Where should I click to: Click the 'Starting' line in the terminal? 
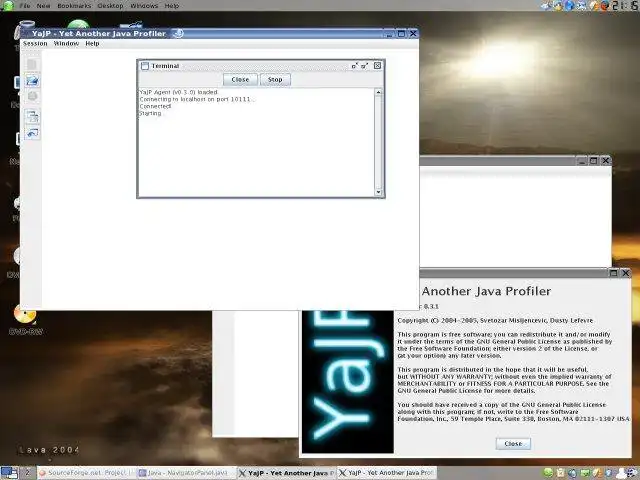(x=150, y=113)
